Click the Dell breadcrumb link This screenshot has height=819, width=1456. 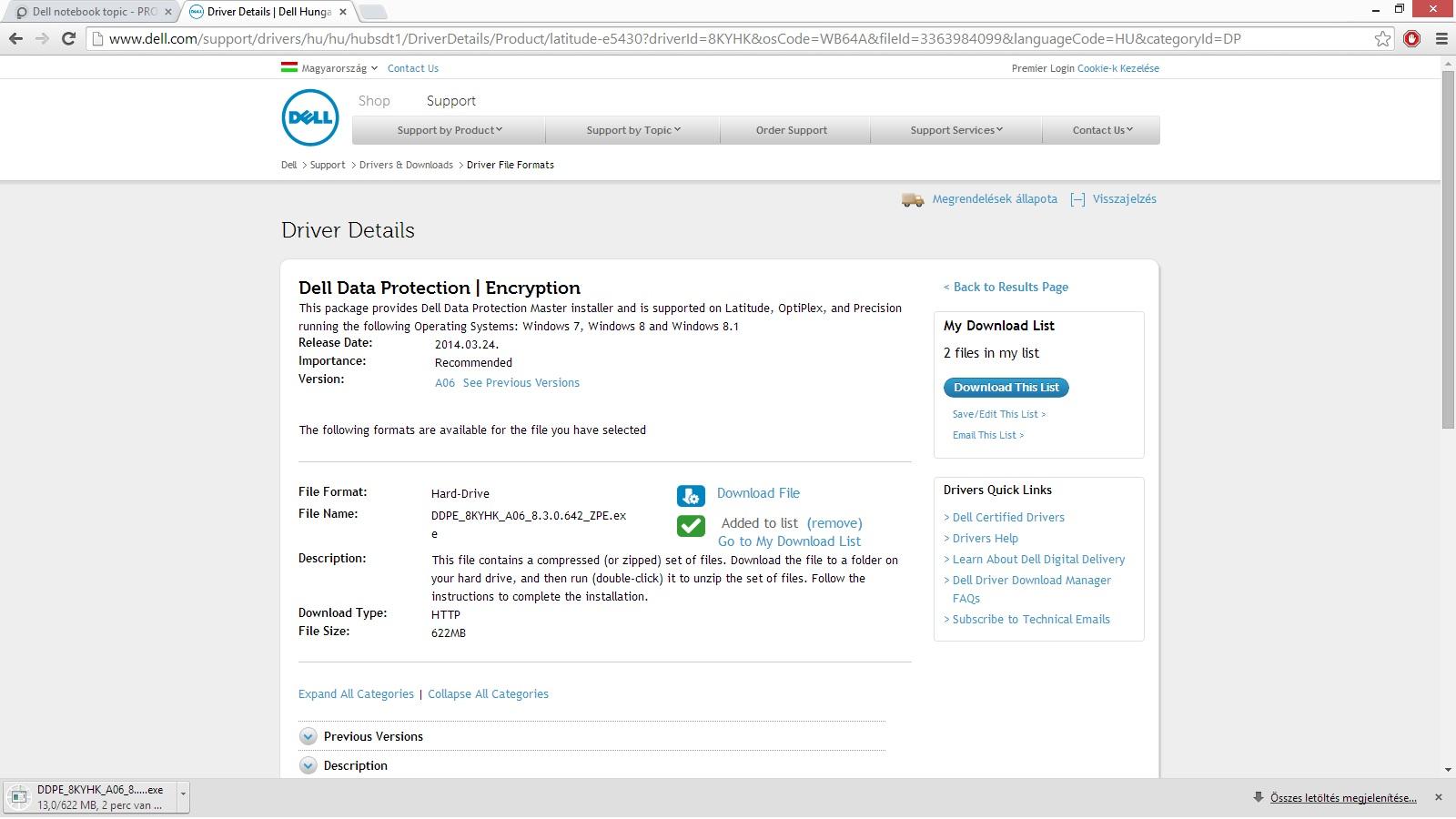click(288, 165)
